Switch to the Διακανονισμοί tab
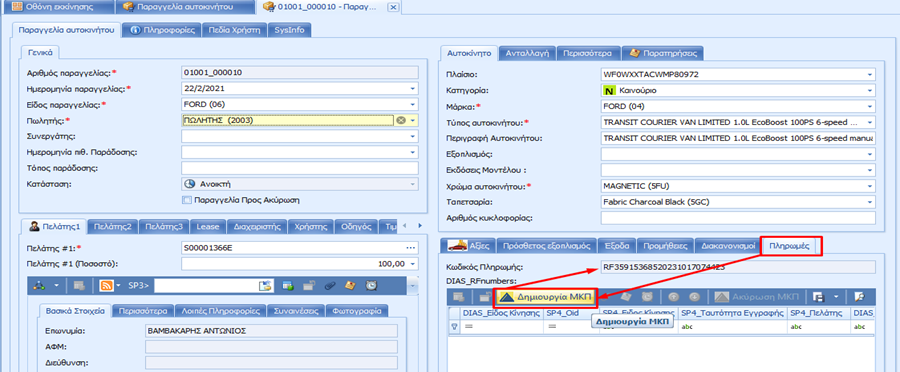 pos(727,246)
